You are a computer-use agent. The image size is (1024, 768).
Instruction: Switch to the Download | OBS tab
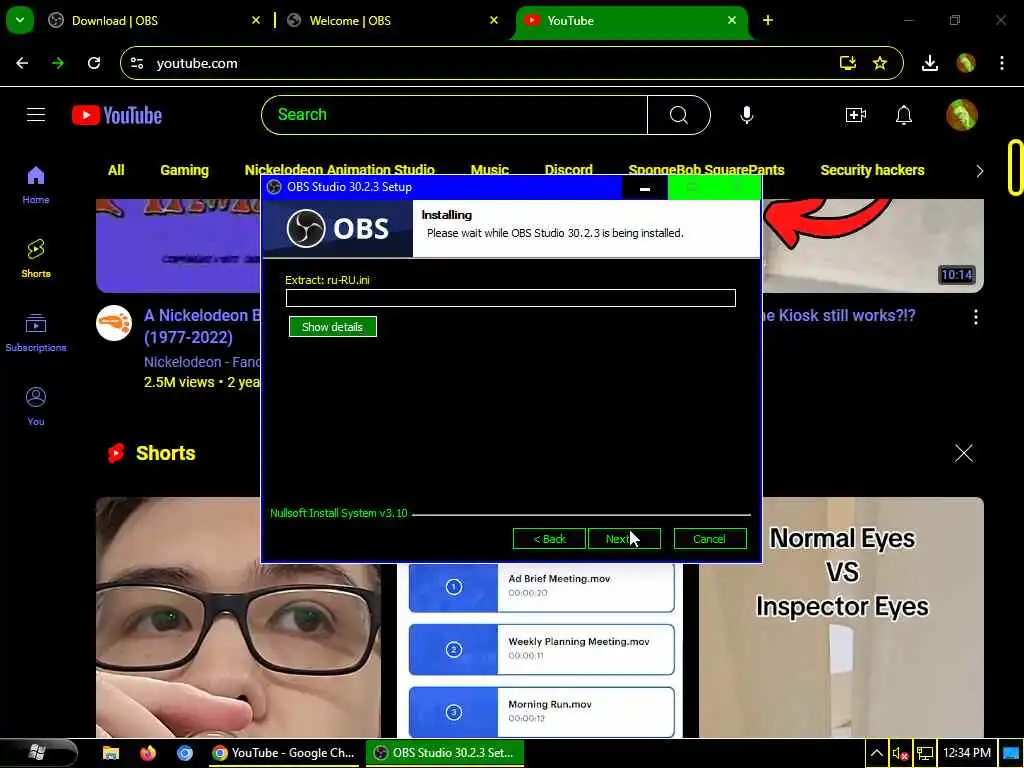point(154,21)
